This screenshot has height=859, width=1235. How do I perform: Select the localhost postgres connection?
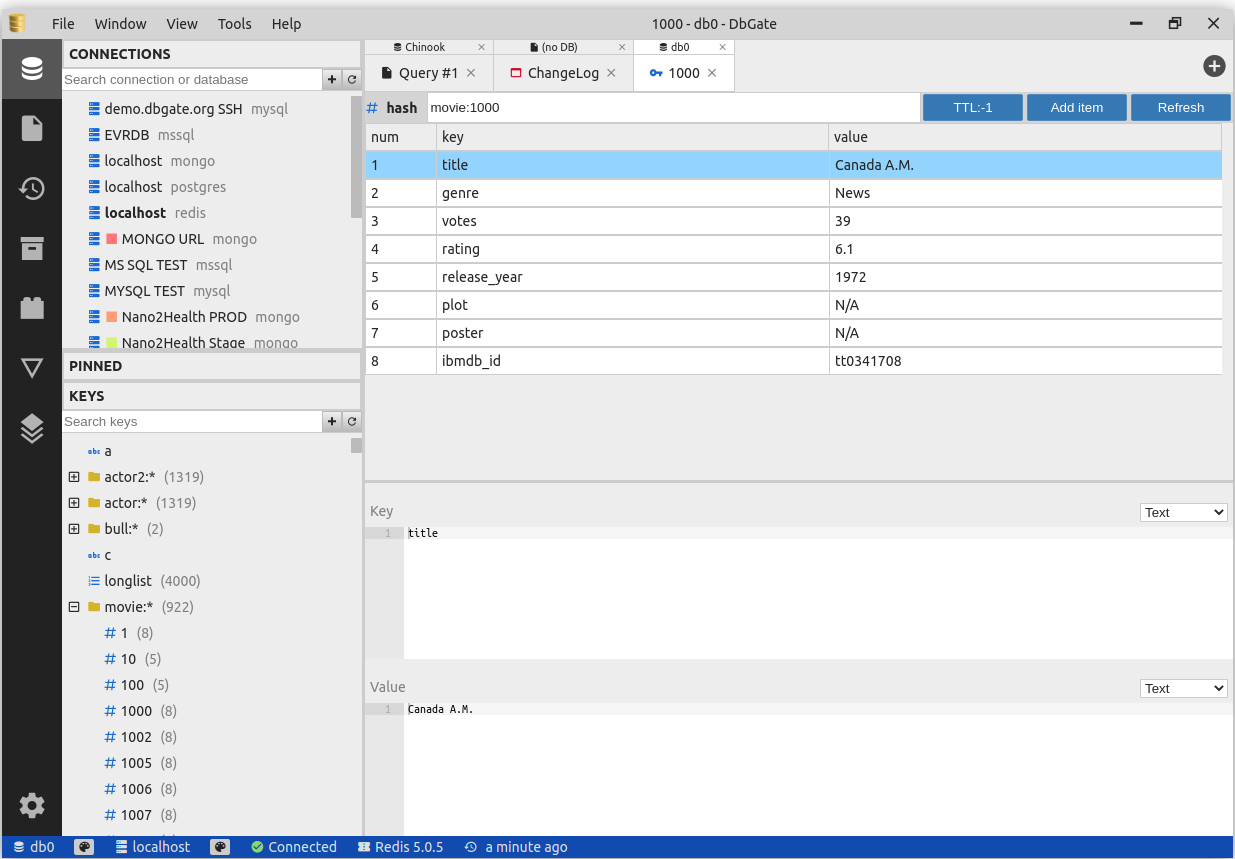click(157, 187)
